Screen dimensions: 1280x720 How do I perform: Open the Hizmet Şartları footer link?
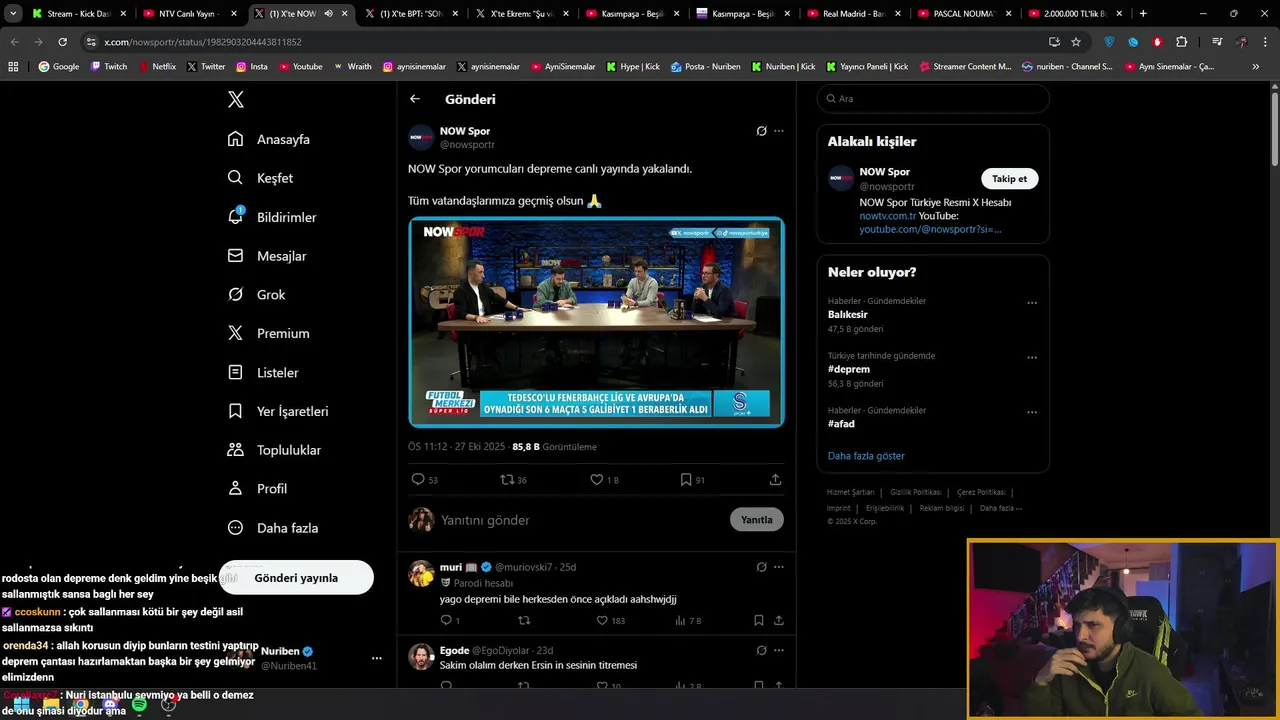click(850, 492)
